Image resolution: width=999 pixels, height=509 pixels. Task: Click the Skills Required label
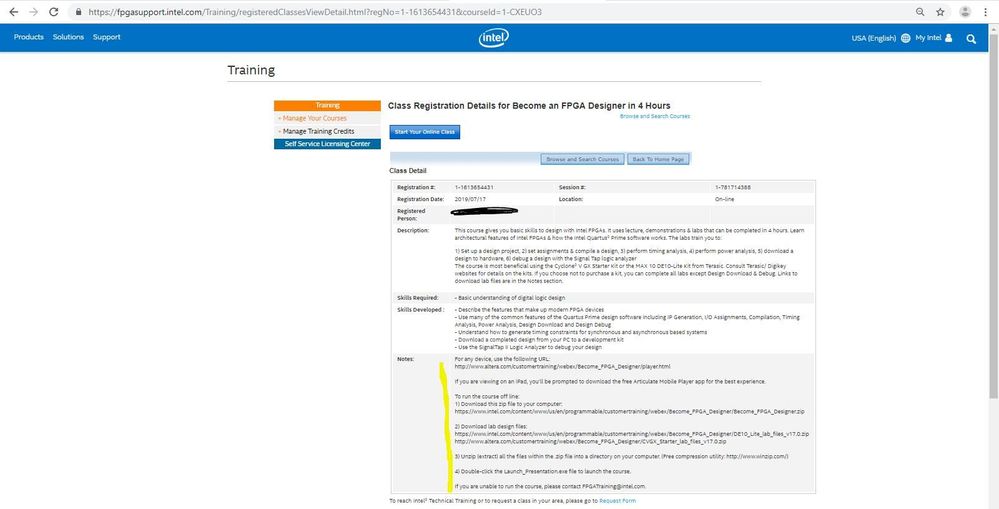point(417,298)
